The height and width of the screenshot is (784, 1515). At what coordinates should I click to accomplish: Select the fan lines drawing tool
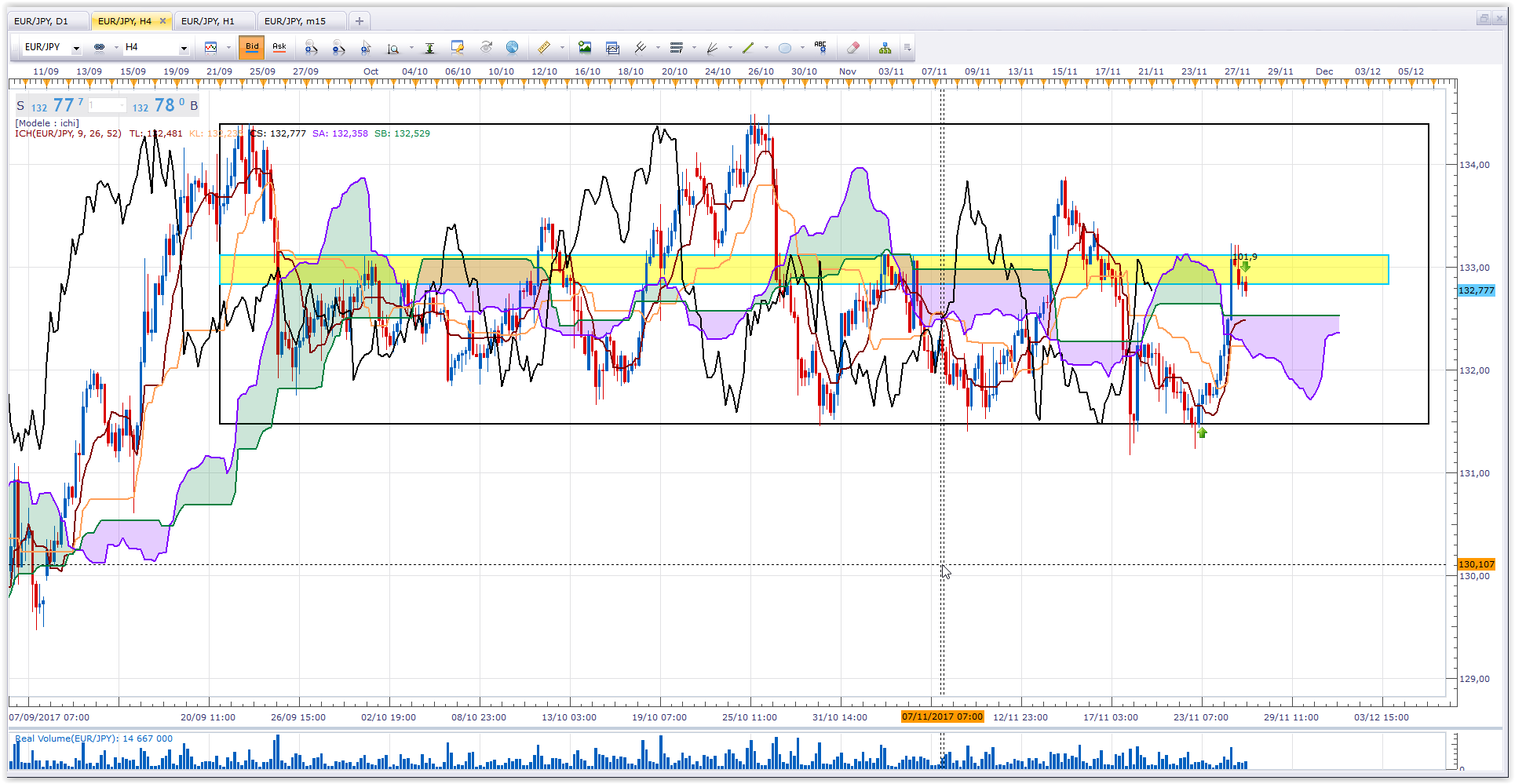tap(713, 48)
